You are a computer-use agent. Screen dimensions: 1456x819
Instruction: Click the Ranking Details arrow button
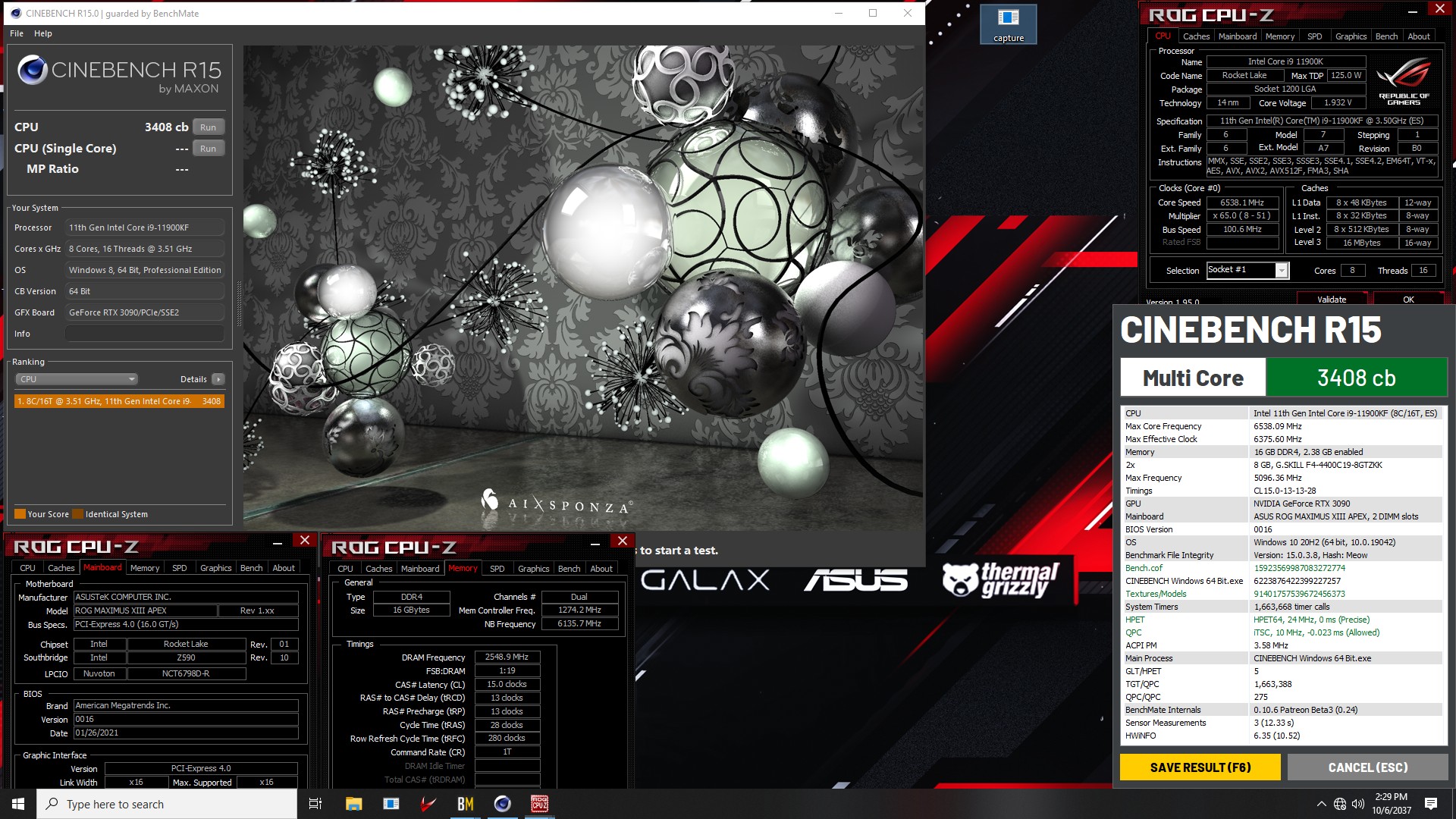click(218, 379)
